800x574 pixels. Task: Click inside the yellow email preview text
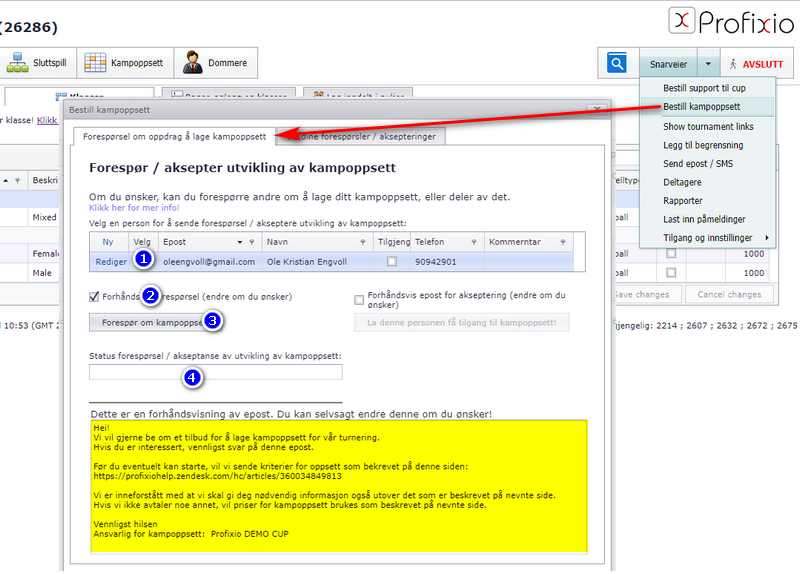(x=339, y=486)
